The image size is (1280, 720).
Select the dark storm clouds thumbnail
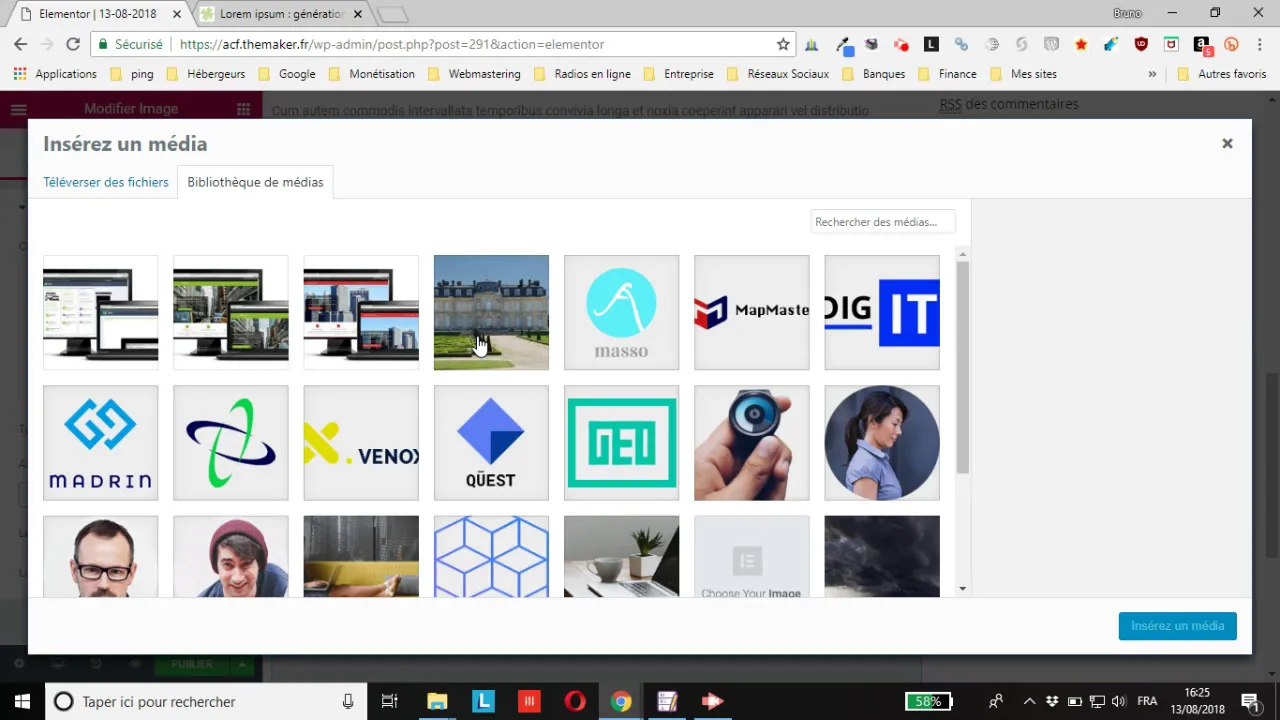(882, 556)
